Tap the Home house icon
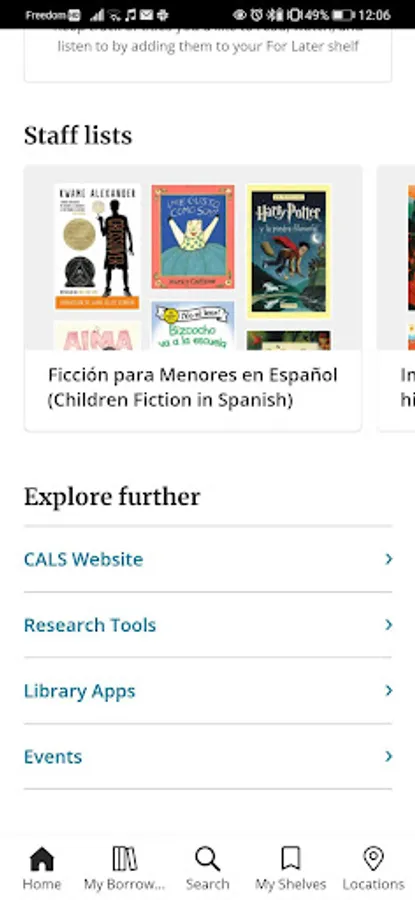Image resolution: width=415 pixels, height=900 pixels. click(41, 859)
